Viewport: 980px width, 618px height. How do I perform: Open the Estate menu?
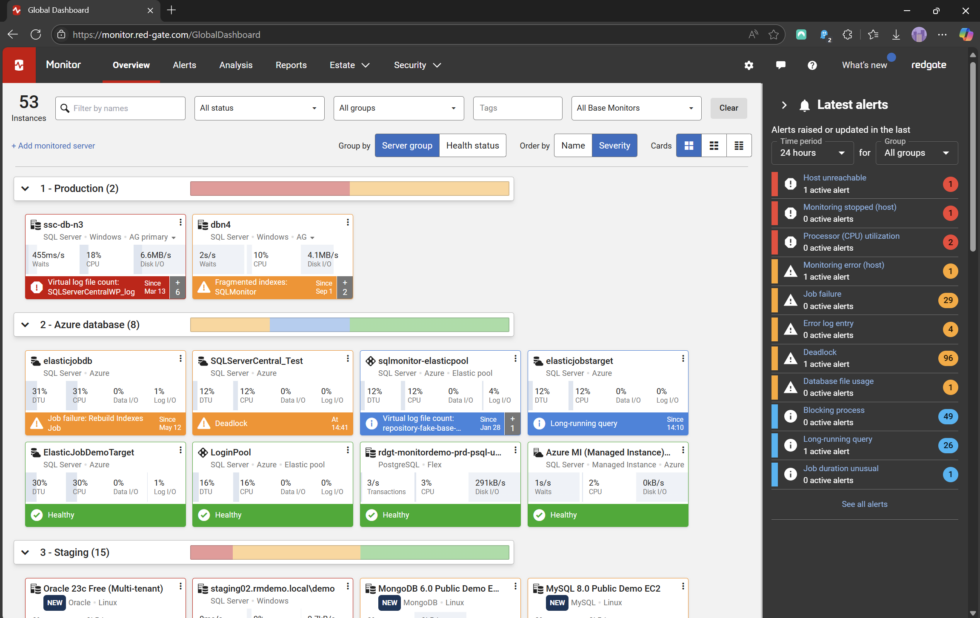tap(349, 65)
